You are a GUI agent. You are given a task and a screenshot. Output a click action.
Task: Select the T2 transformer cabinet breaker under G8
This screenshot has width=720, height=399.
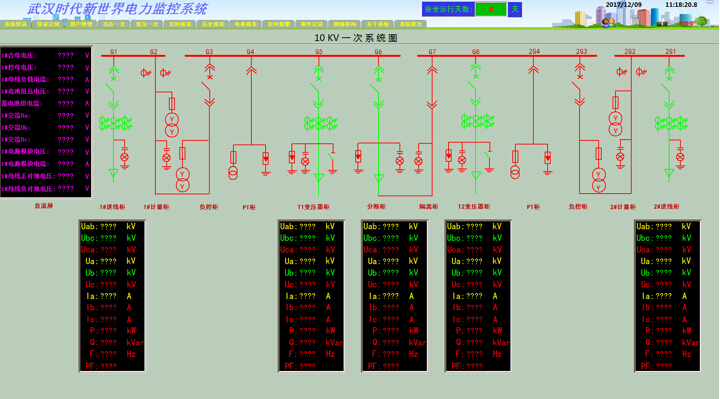tap(473, 87)
